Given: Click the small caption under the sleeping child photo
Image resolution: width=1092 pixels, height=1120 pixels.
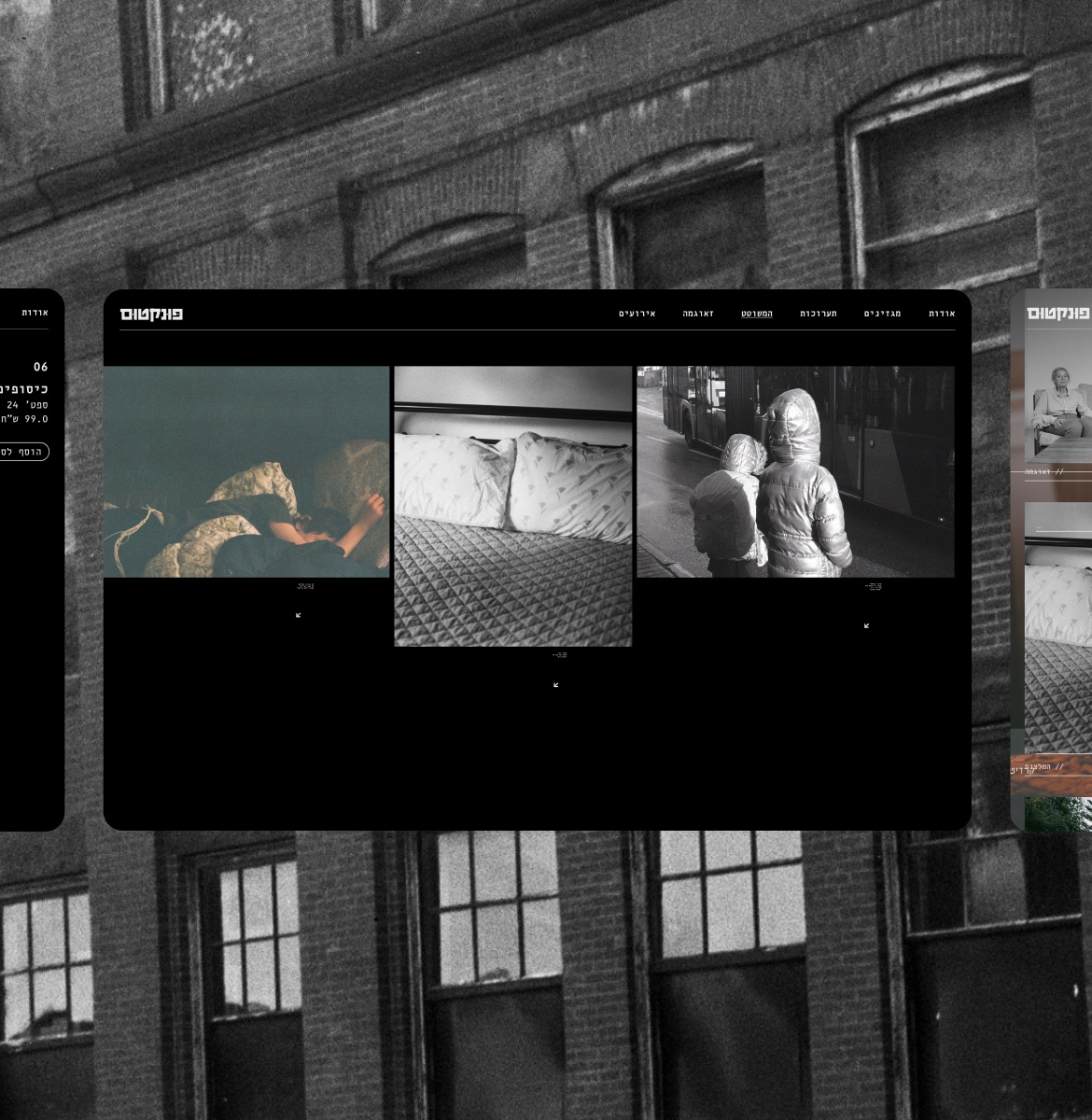Looking at the screenshot, I should point(306,586).
